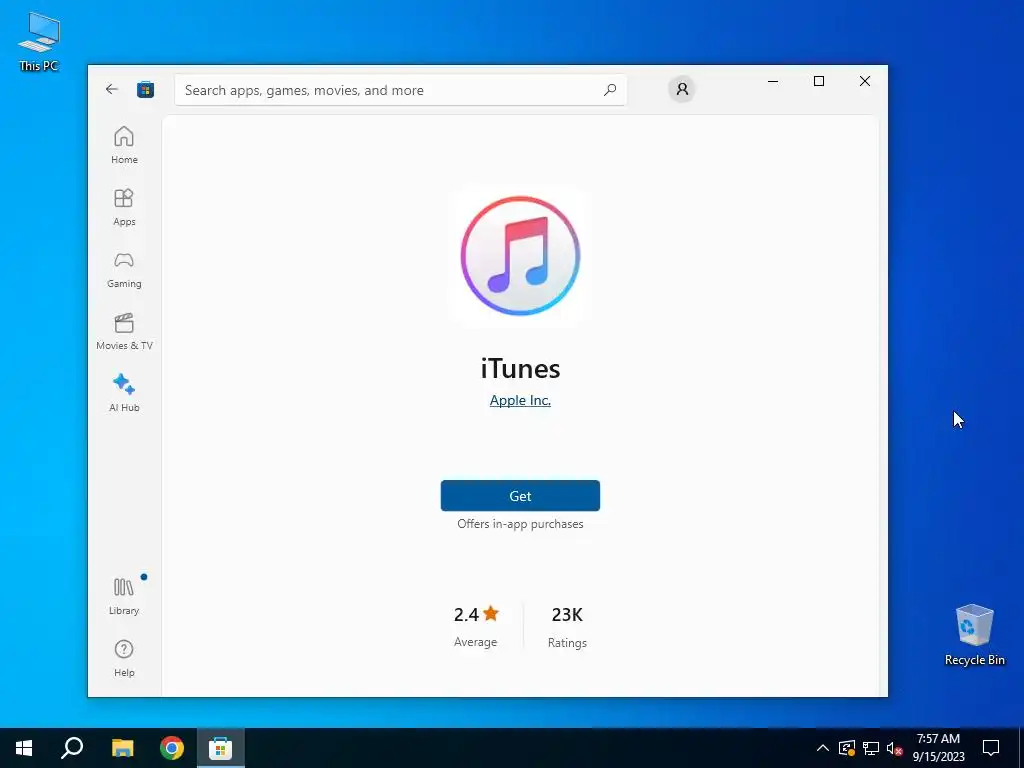
Task: Open the user account profile icon
Action: [x=682, y=89]
